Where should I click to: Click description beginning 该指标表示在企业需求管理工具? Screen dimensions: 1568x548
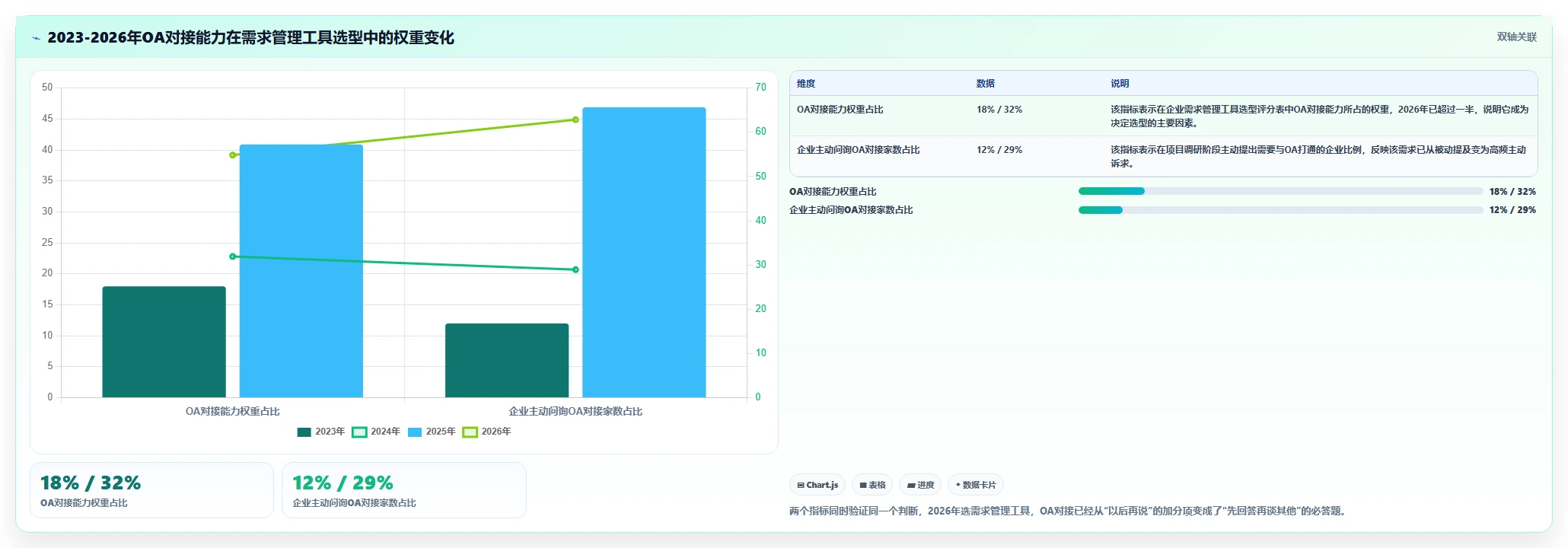1319,116
